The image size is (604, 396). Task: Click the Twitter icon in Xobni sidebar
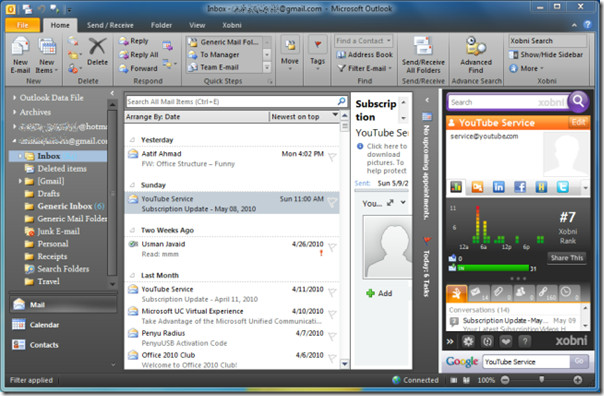point(562,187)
